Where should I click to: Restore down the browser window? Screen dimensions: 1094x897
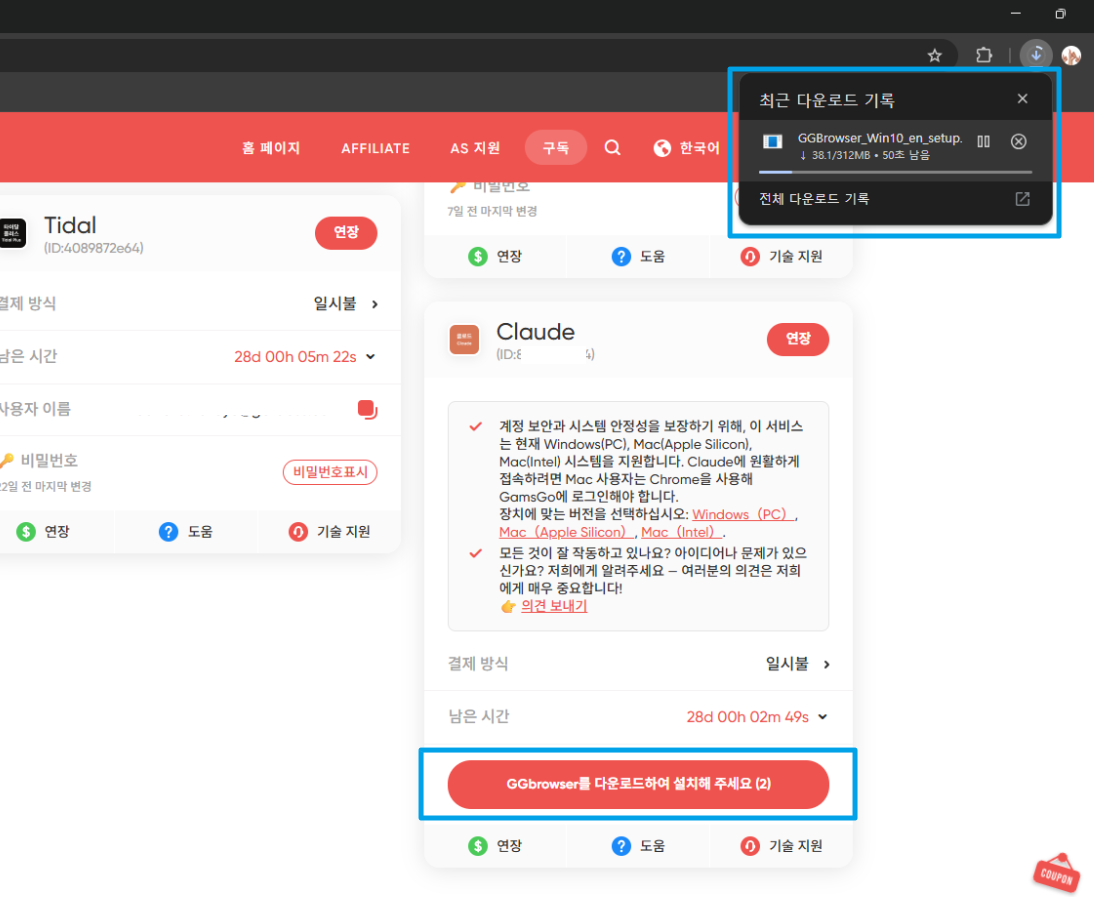pyautogui.click(x=1061, y=13)
